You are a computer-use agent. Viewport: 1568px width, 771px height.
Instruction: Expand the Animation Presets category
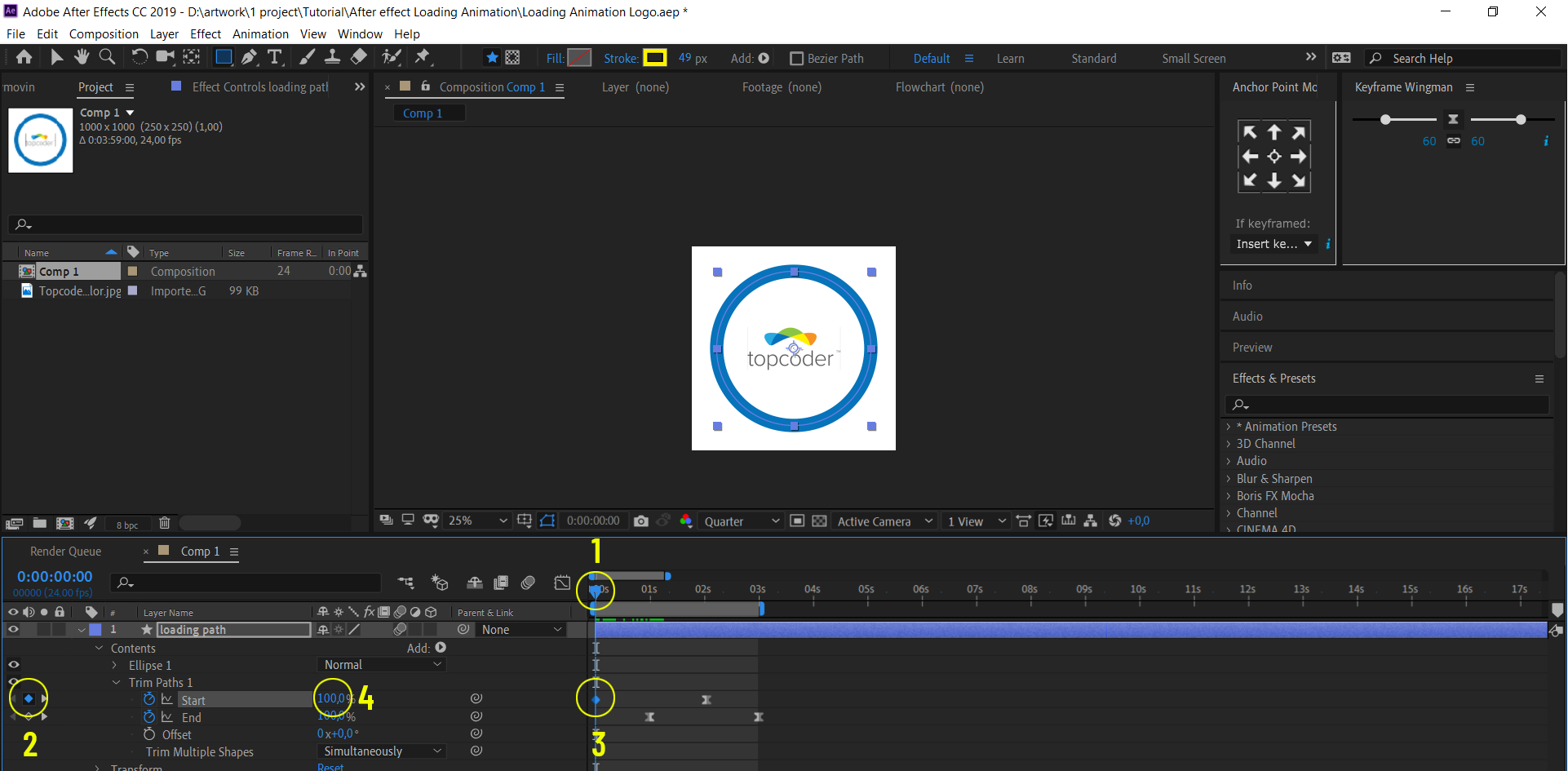[1229, 426]
